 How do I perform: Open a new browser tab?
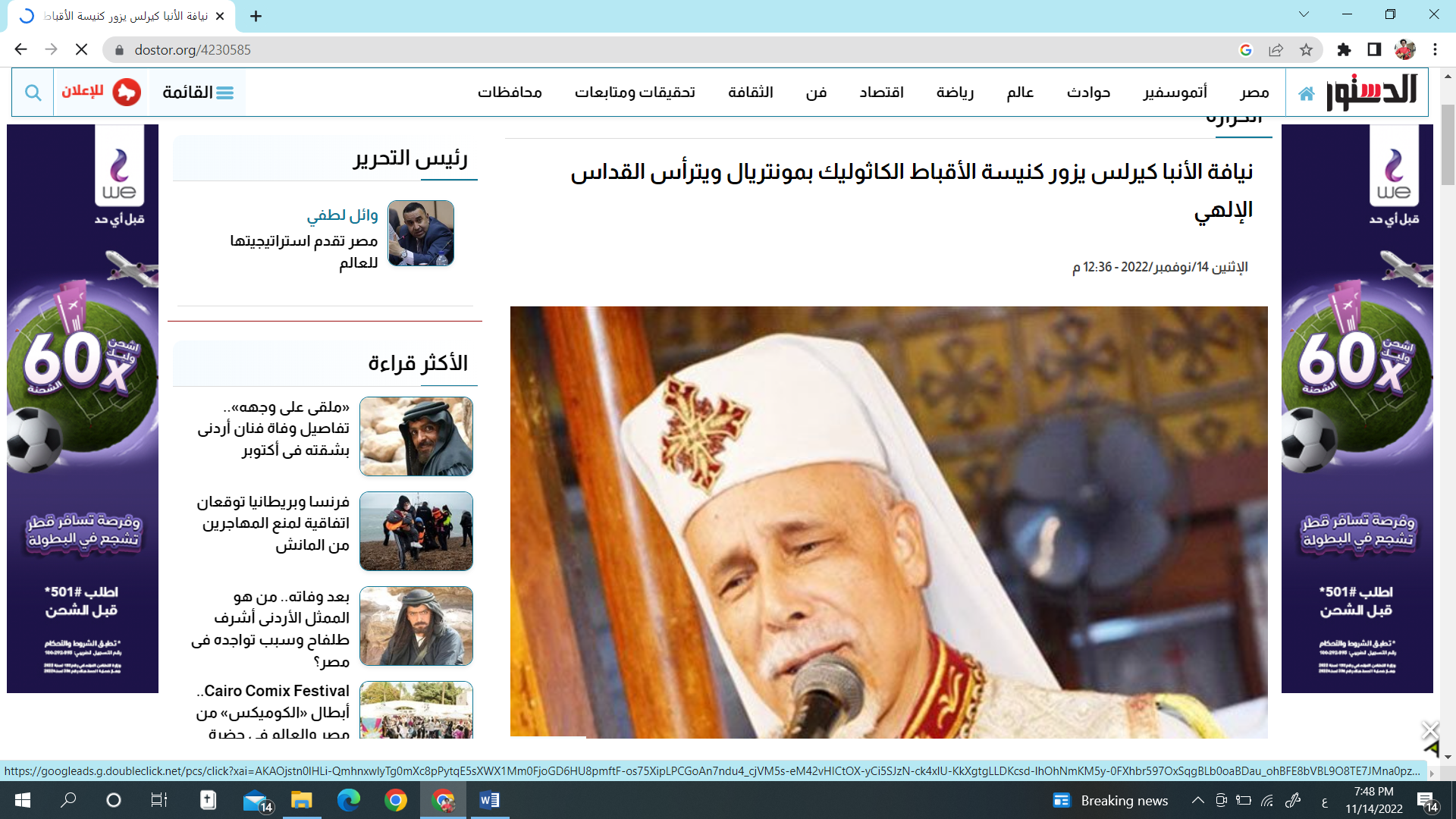tap(256, 16)
